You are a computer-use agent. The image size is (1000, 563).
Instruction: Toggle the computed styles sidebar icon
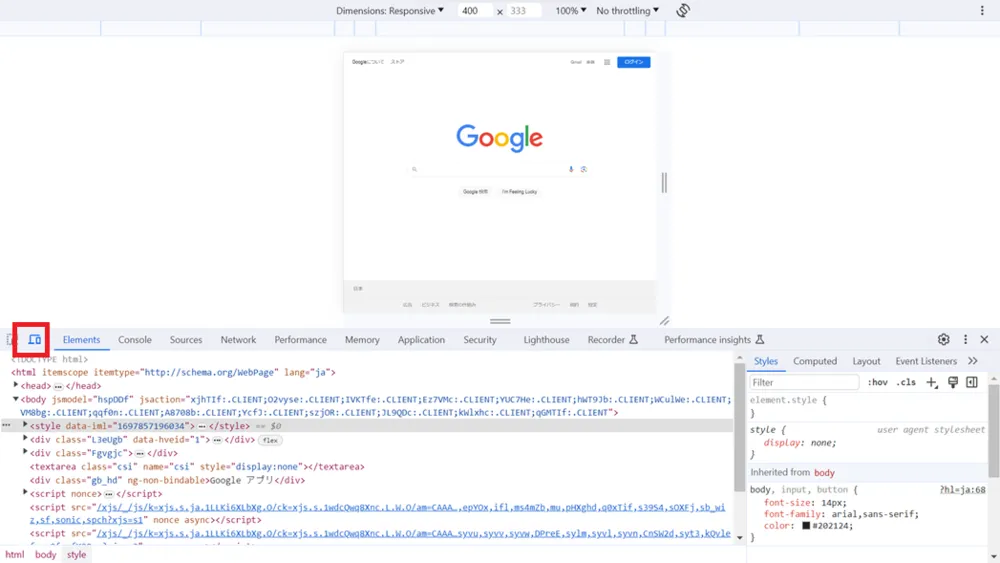(x=972, y=383)
